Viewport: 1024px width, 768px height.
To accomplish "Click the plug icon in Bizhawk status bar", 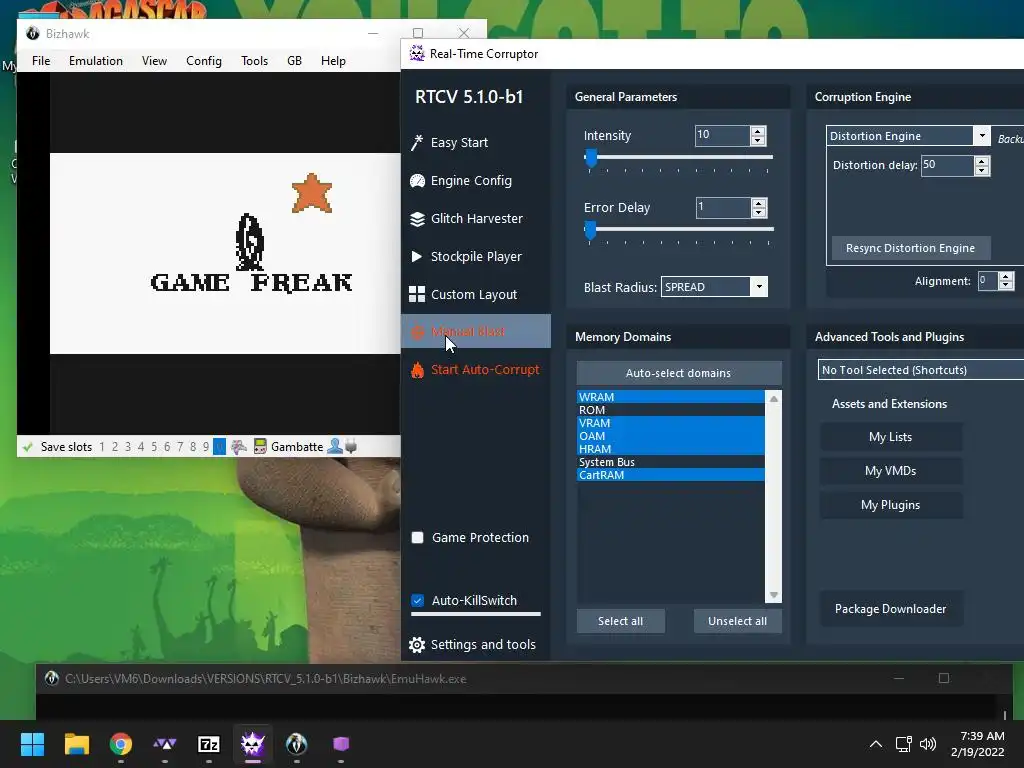I will [x=351, y=447].
